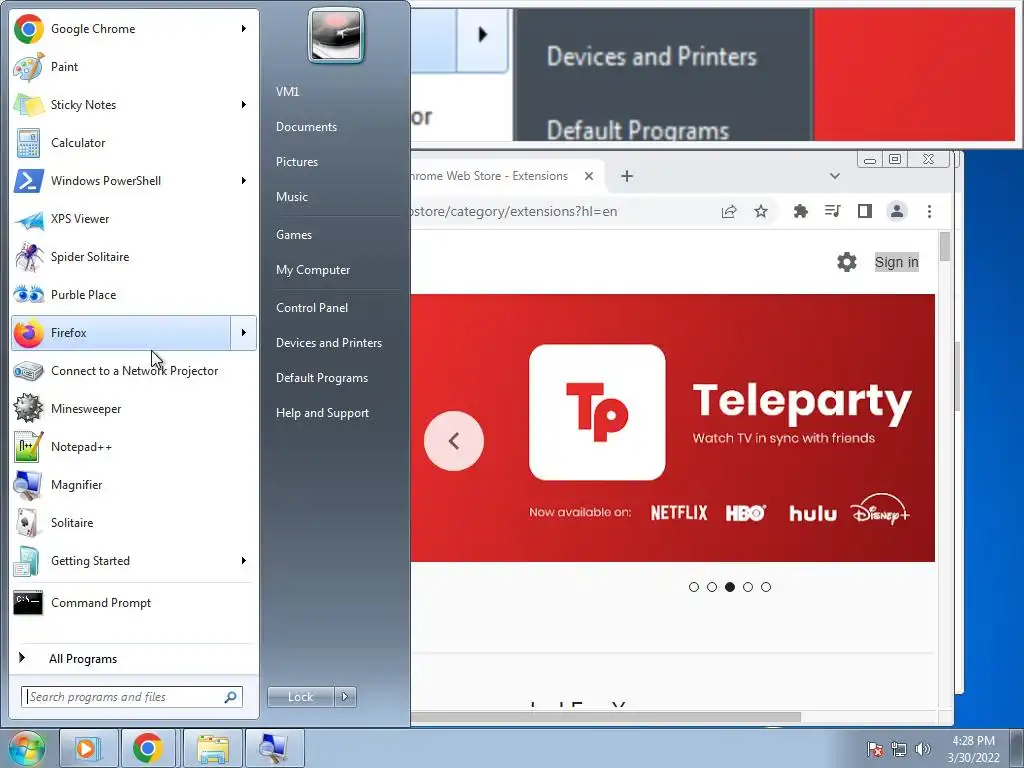Viewport: 1024px width, 768px height.
Task: Click Sign in on Web Store
Action: tap(897, 262)
